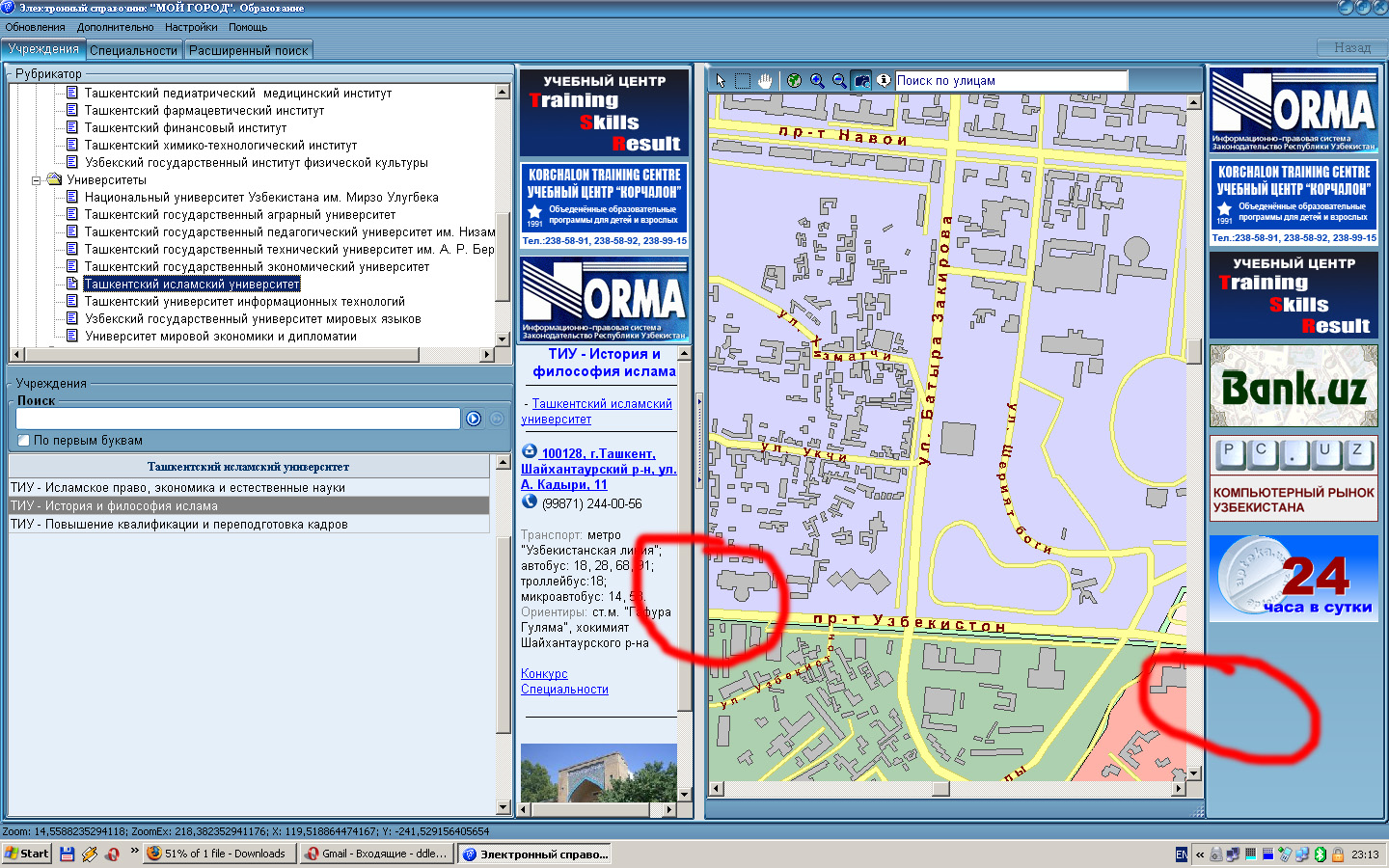Select the arrow pointer map tool

click(720, 81)
